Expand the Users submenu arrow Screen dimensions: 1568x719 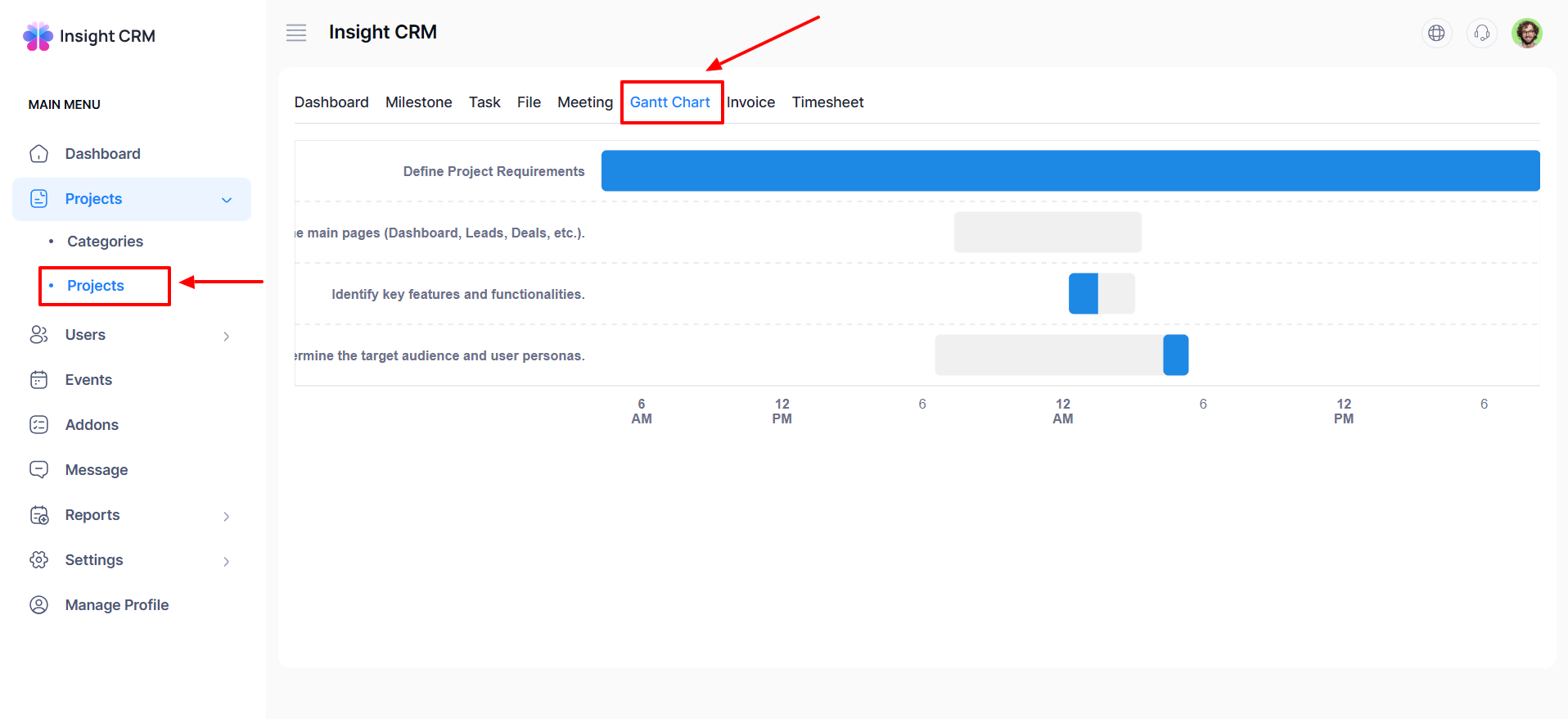(x=227, y=336)
